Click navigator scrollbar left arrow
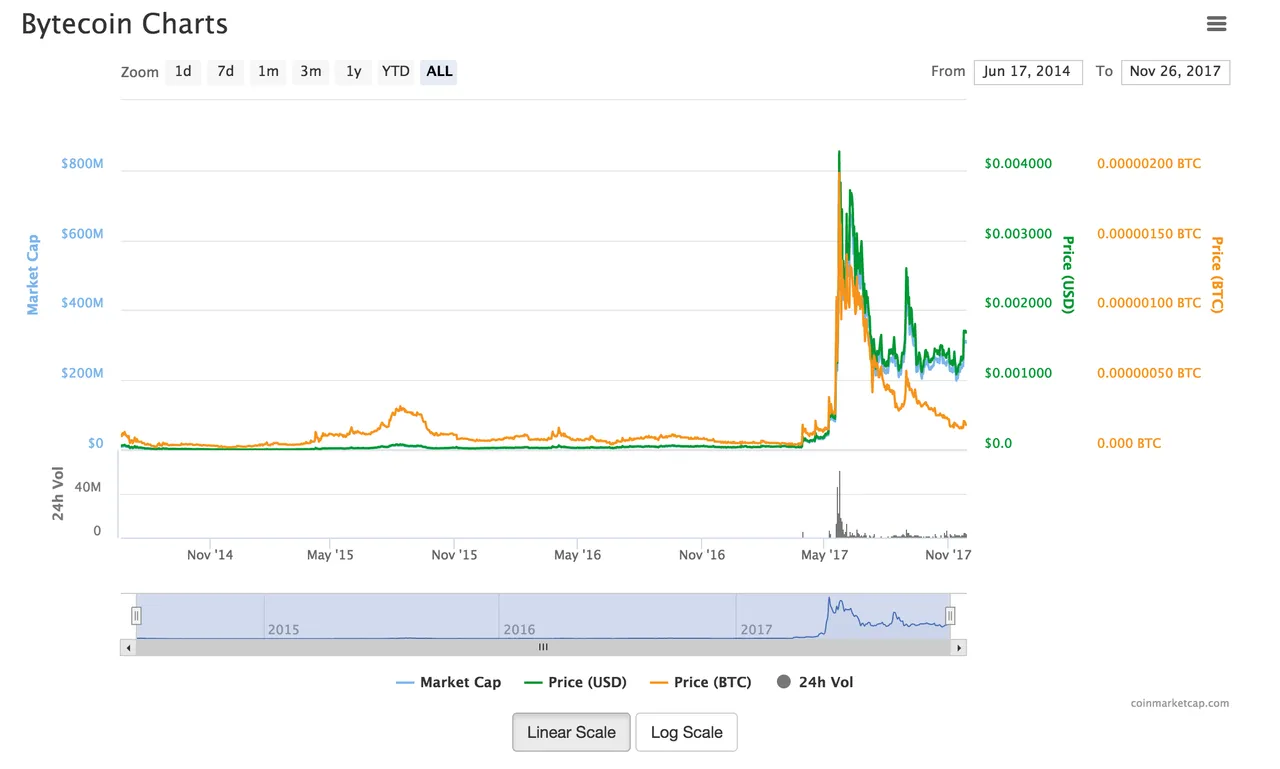This screenshot has height=769, width=1280. pos(127,648)
